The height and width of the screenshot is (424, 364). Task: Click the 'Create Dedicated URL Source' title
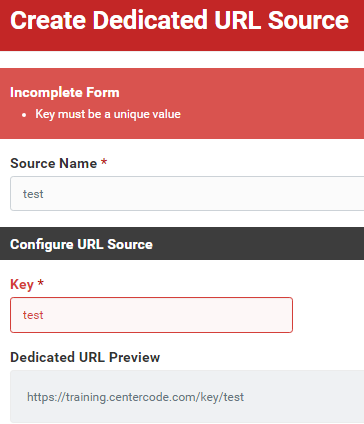(x=179, y=20)
